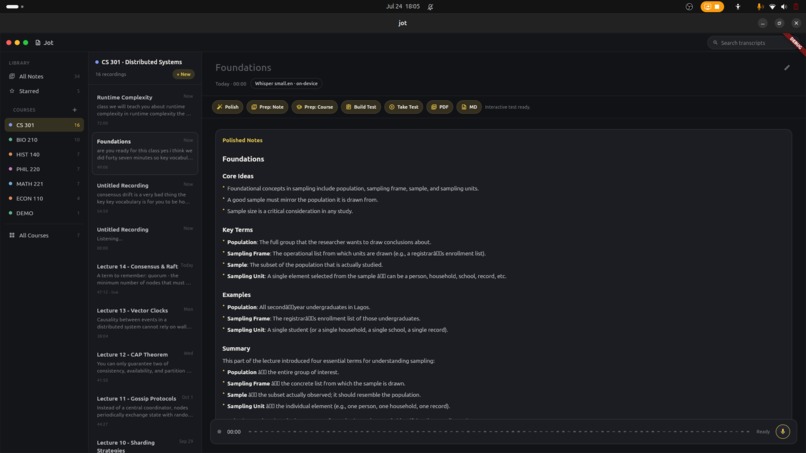
Task: Open Lecture 12 - CAP Theorem
Action: pyautogui.click(x=145, y=367)
